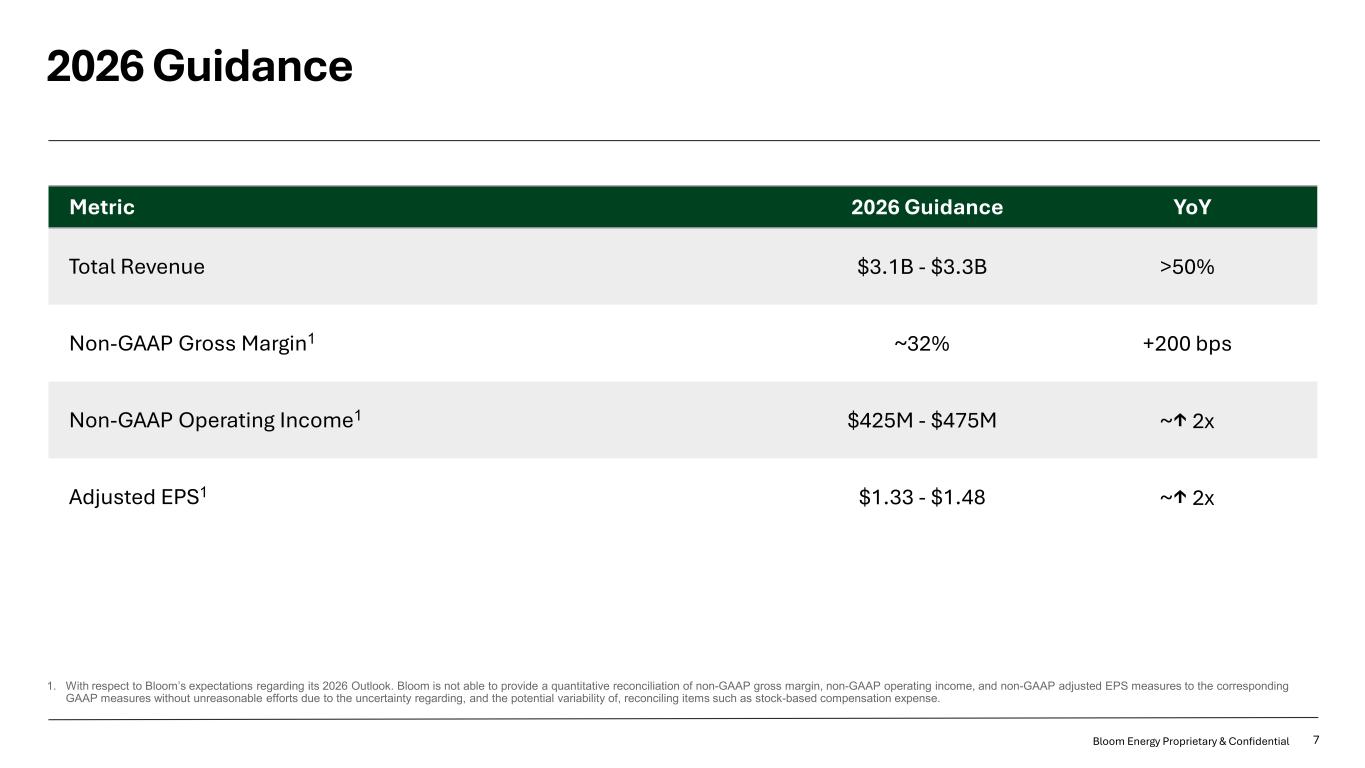
Task: Click the "Adjusted EPS" row label
Action: [133, 496]
